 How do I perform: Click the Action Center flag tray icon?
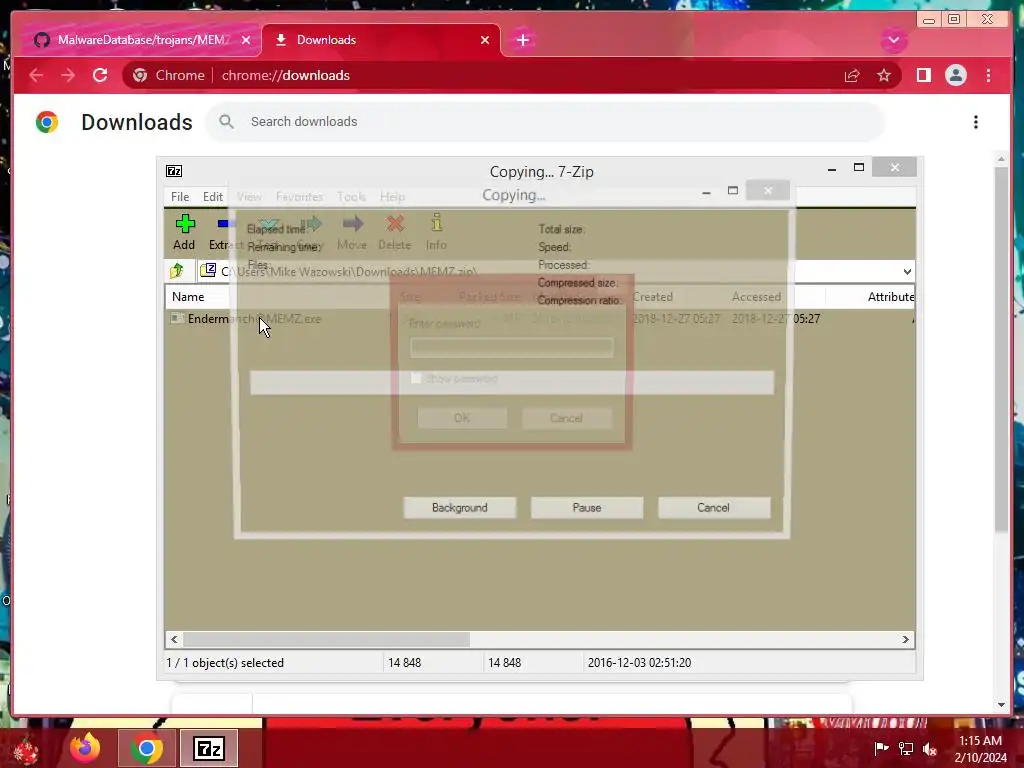(x=881, y=748)
